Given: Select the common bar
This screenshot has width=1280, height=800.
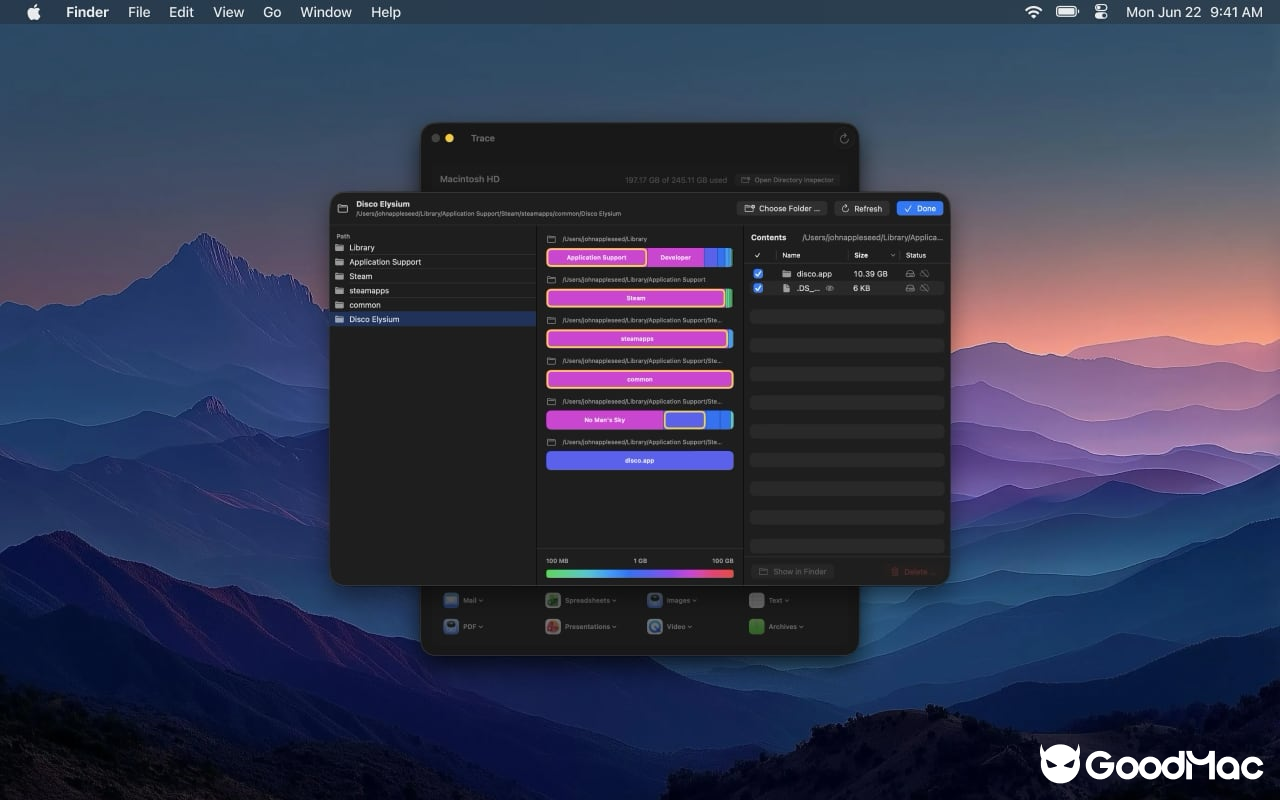Looking at the screenshot, I should (640, 379).
